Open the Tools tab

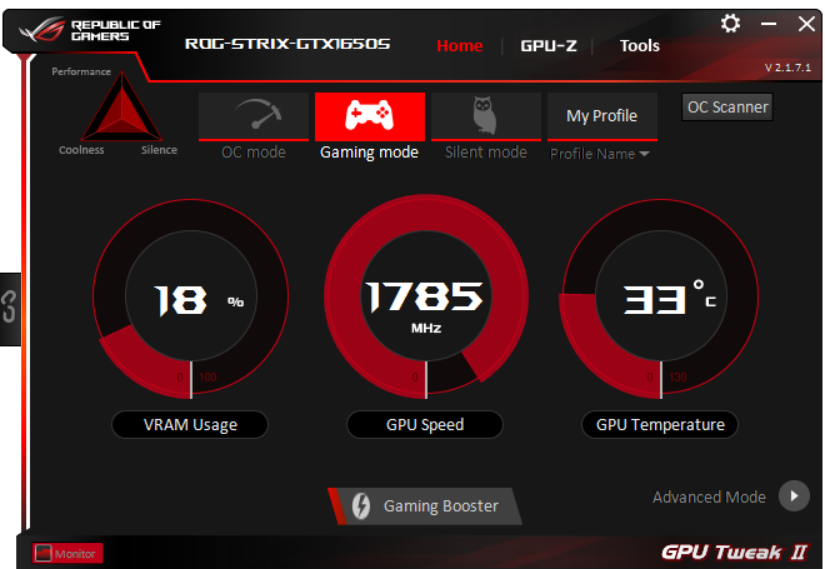tap(639, 46)
